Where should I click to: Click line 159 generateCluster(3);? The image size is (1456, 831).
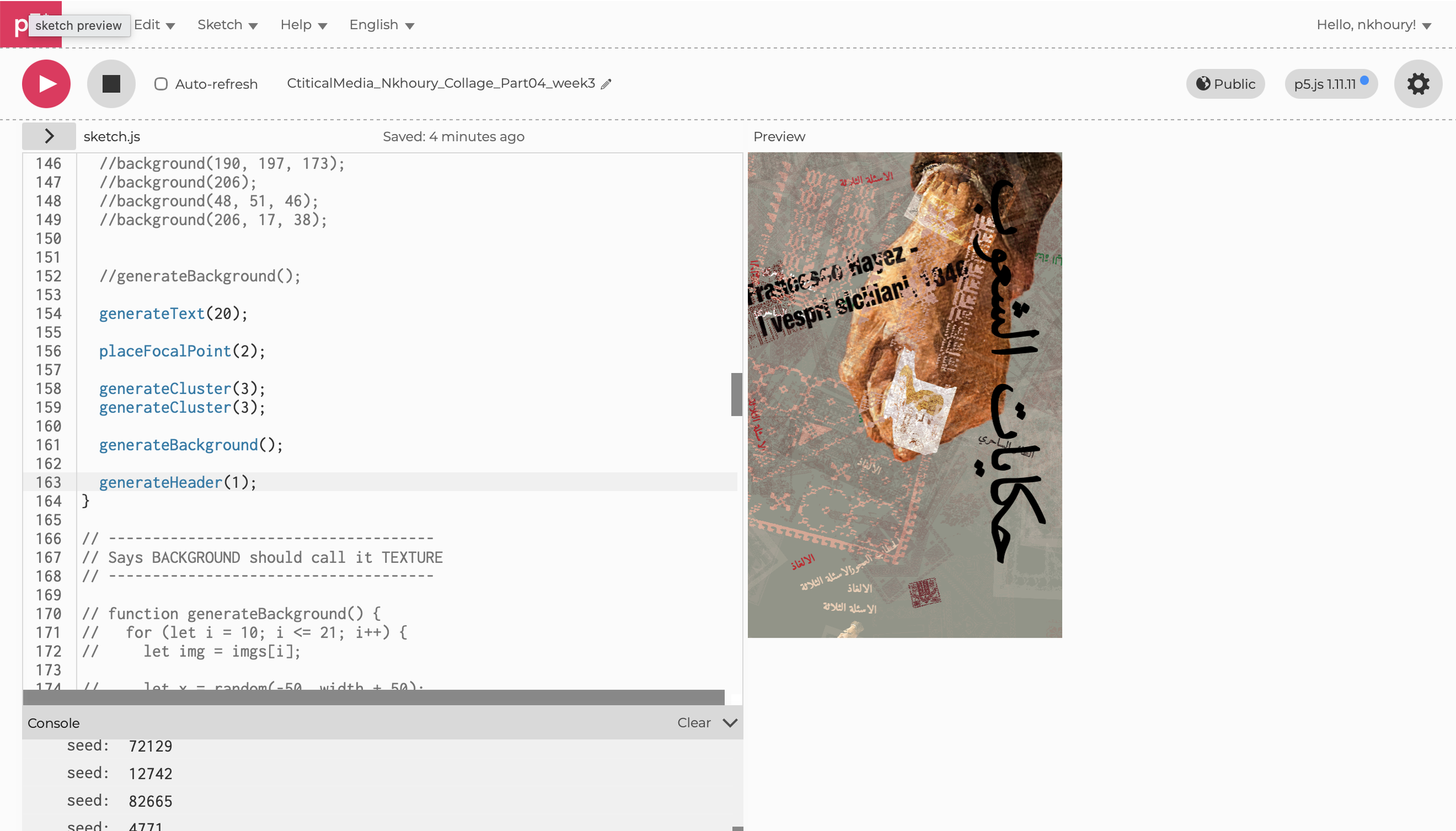tap(182, 407)
